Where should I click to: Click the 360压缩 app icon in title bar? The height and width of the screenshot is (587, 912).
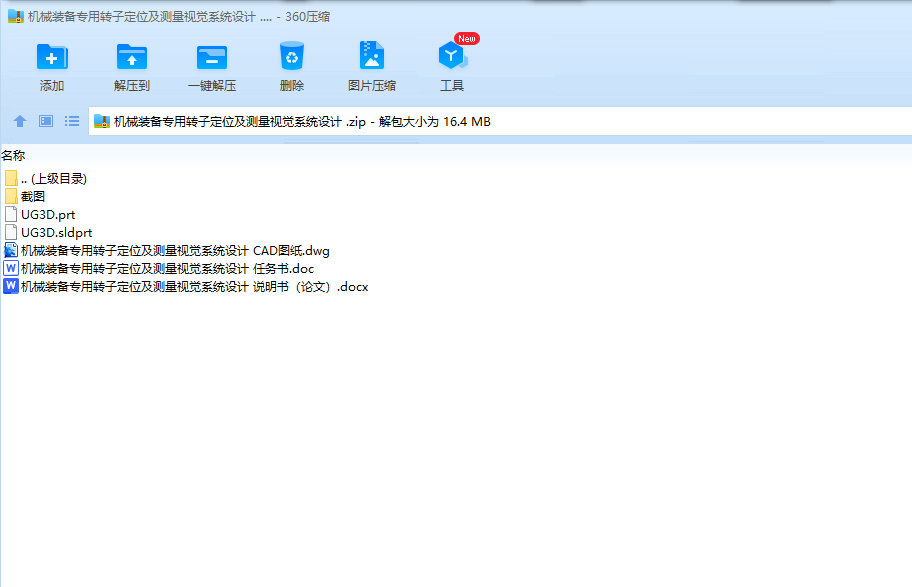click(x=16, y=16)
